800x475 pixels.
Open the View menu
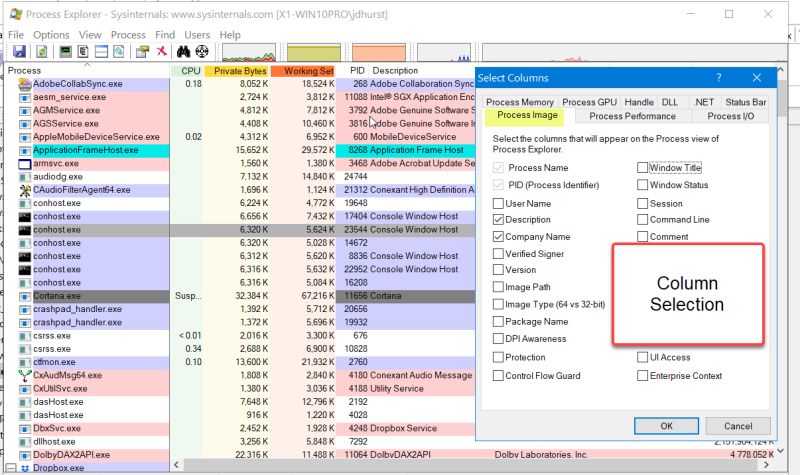90,35
